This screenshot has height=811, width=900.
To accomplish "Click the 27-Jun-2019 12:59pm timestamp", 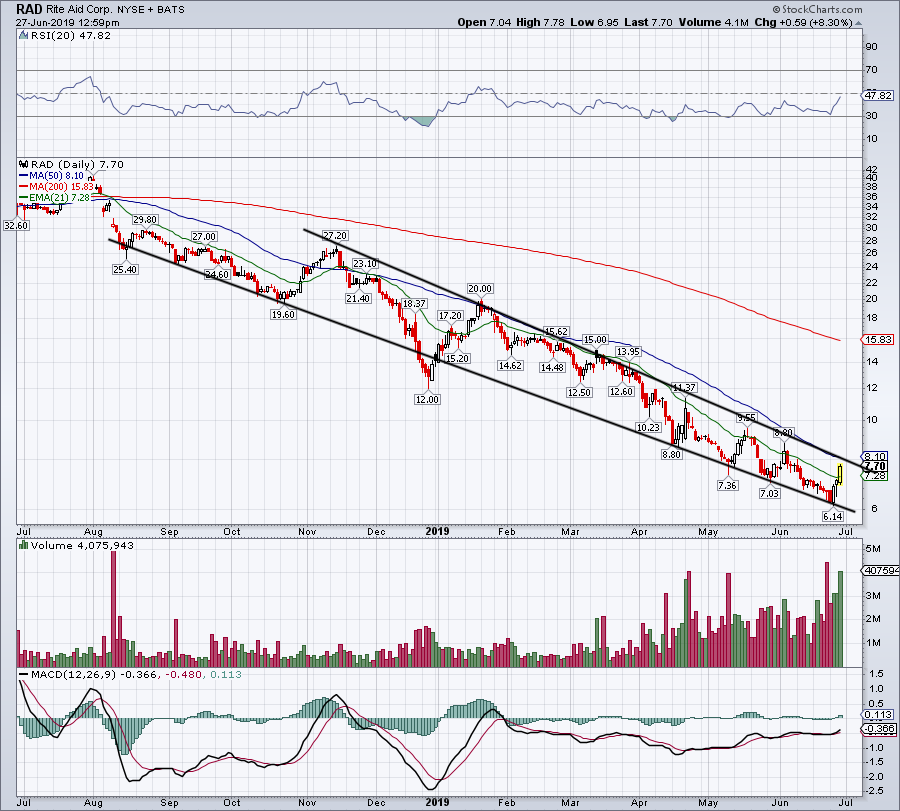I will click(x=68, y=23).
